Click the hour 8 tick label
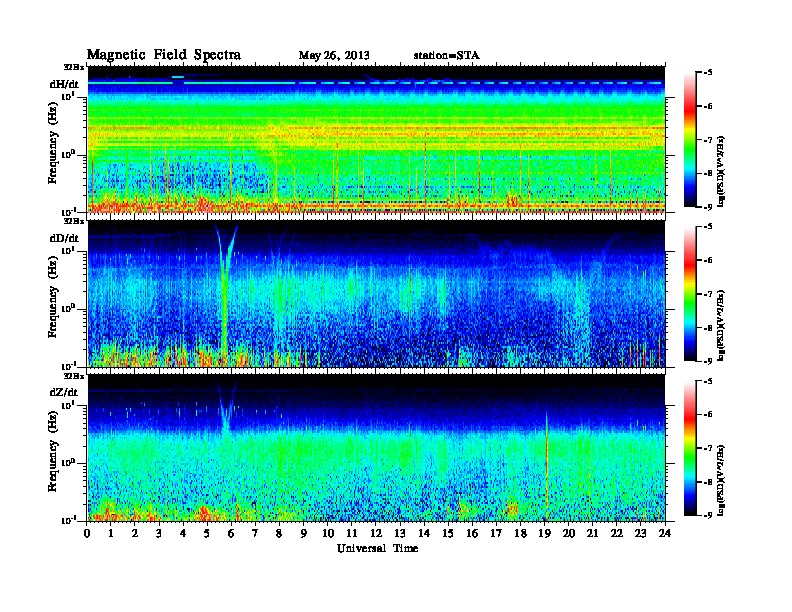The width and height of the screenshot is (792, 612). (279, 533)
